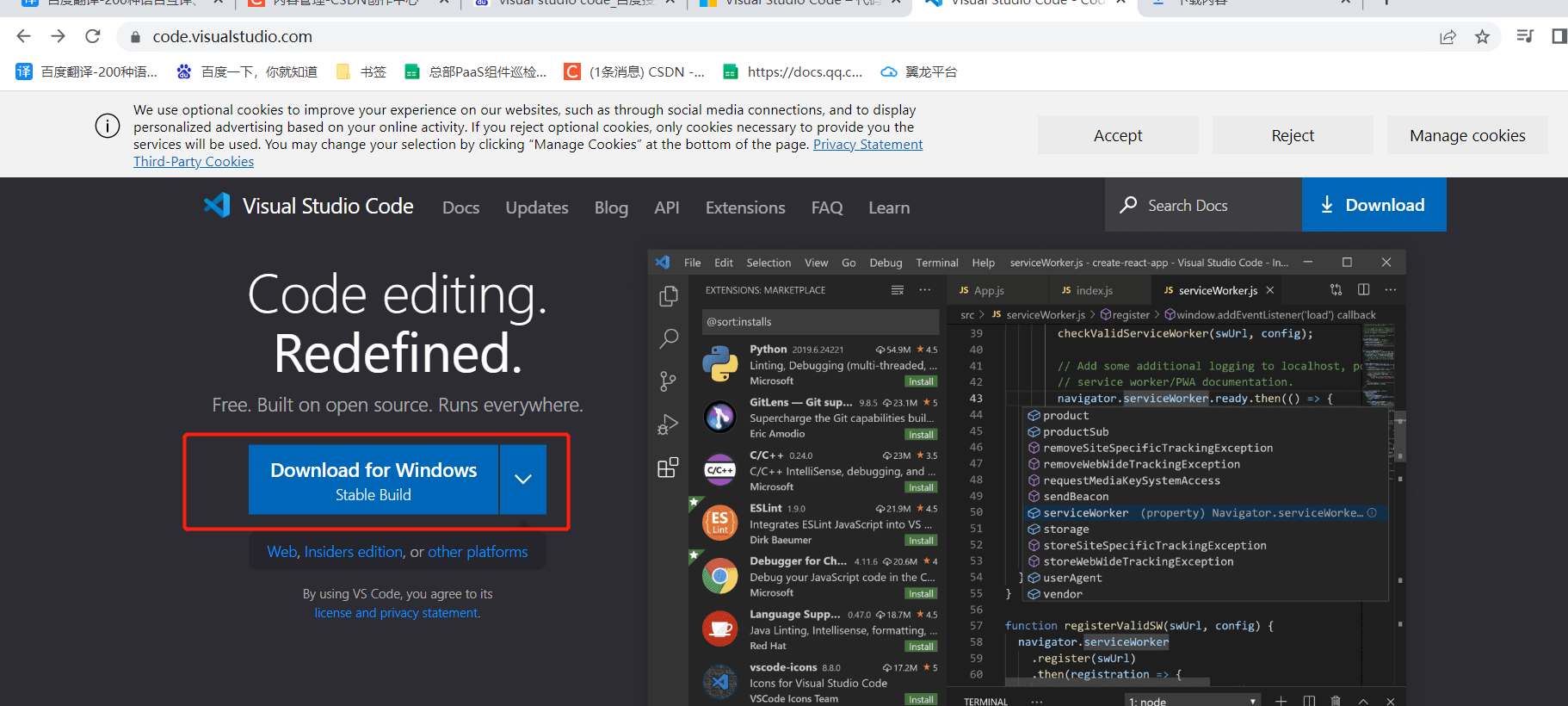1568x706 pixels.
Task: Go back using browser back arrow
Action: [x=23, y=36]
